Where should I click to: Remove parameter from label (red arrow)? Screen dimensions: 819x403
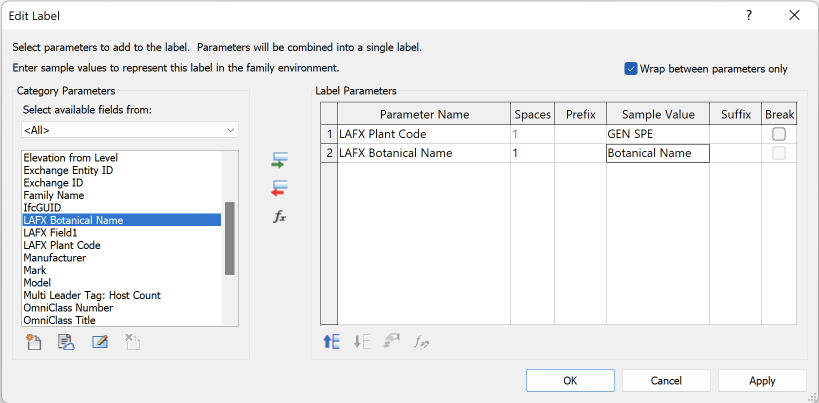(x=280, y=188)
